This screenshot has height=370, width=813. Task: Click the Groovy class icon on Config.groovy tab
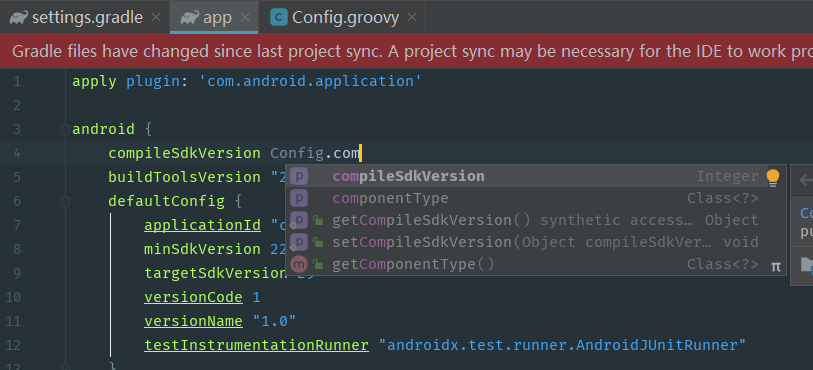279,18
